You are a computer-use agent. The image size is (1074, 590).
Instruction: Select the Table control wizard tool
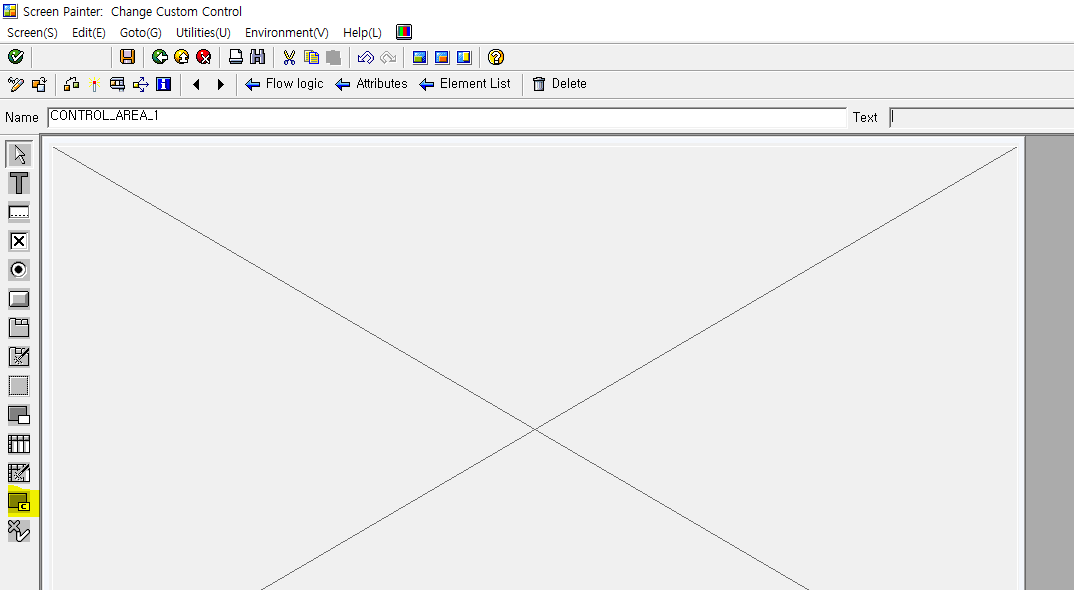click(18, 473)
